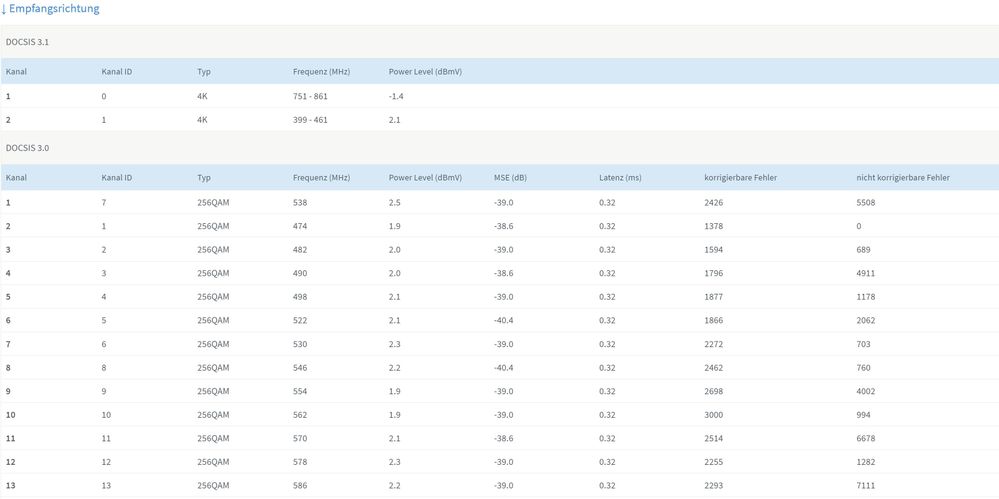Click 256QAM type in the 586 MHz row
The height and width of the screenshot is (499, 999).
tap(213, 486)
